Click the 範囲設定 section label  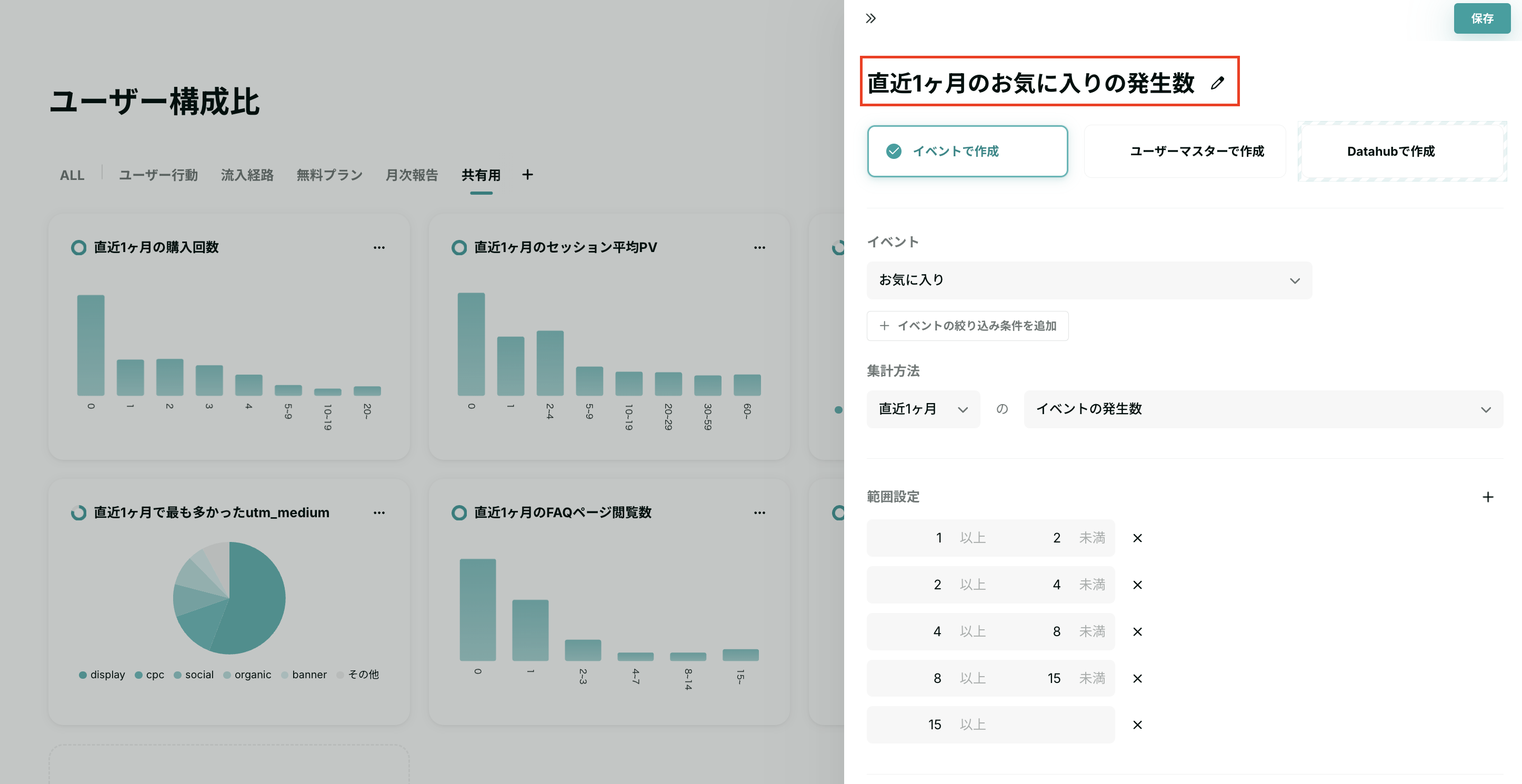tap(892, 497)
